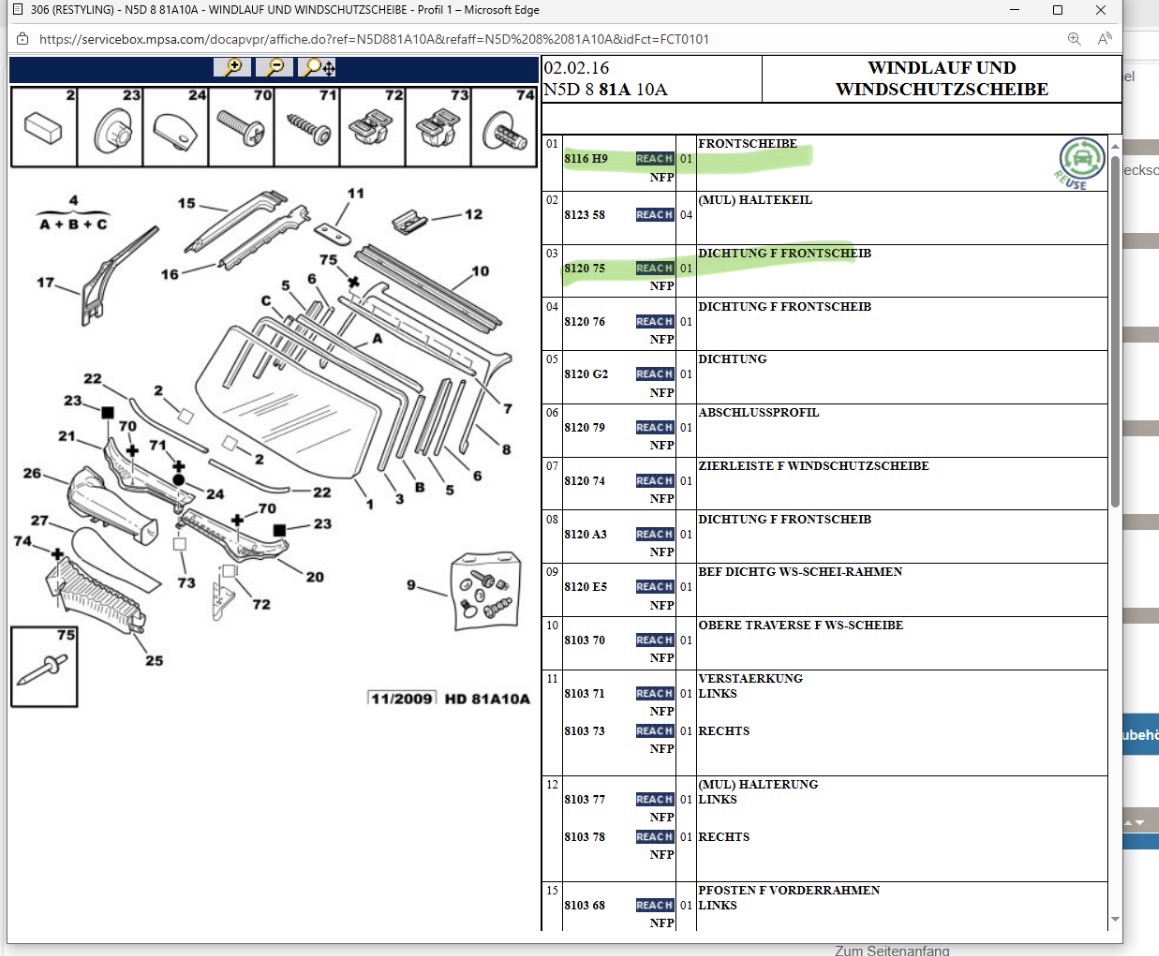This screenshot has width=1159, height=956.
Task: Select the part 2 block thumbnail
Action: pyautogui.click(x=44, y=127)
